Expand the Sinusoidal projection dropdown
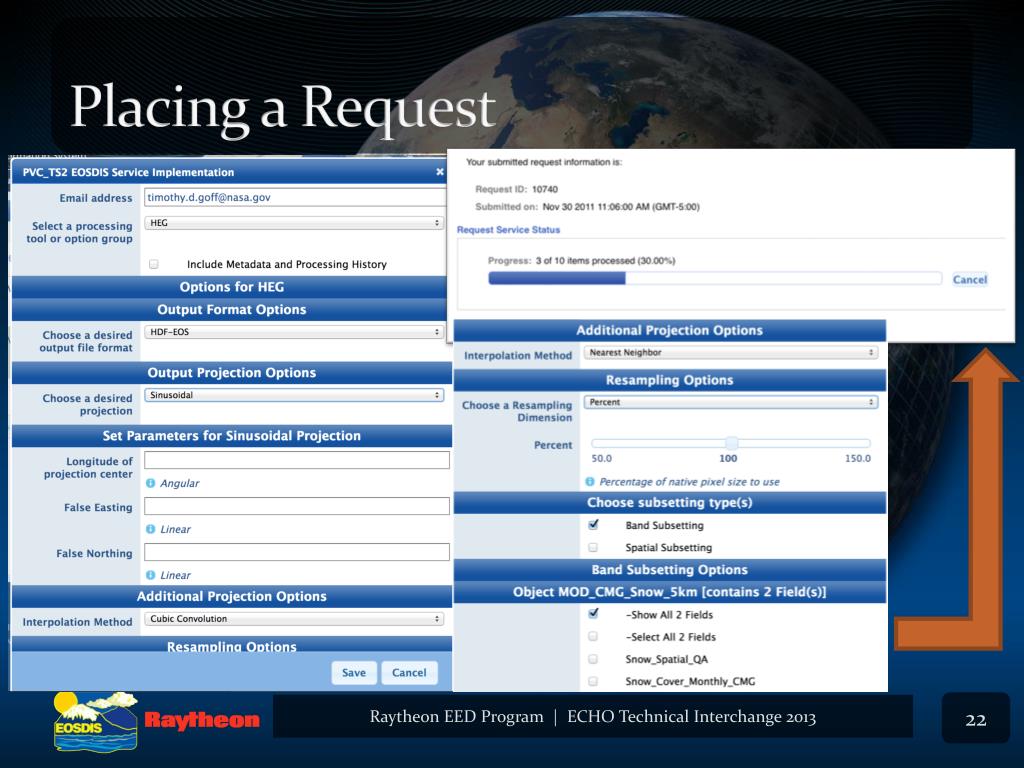 [x=294, y=395]
